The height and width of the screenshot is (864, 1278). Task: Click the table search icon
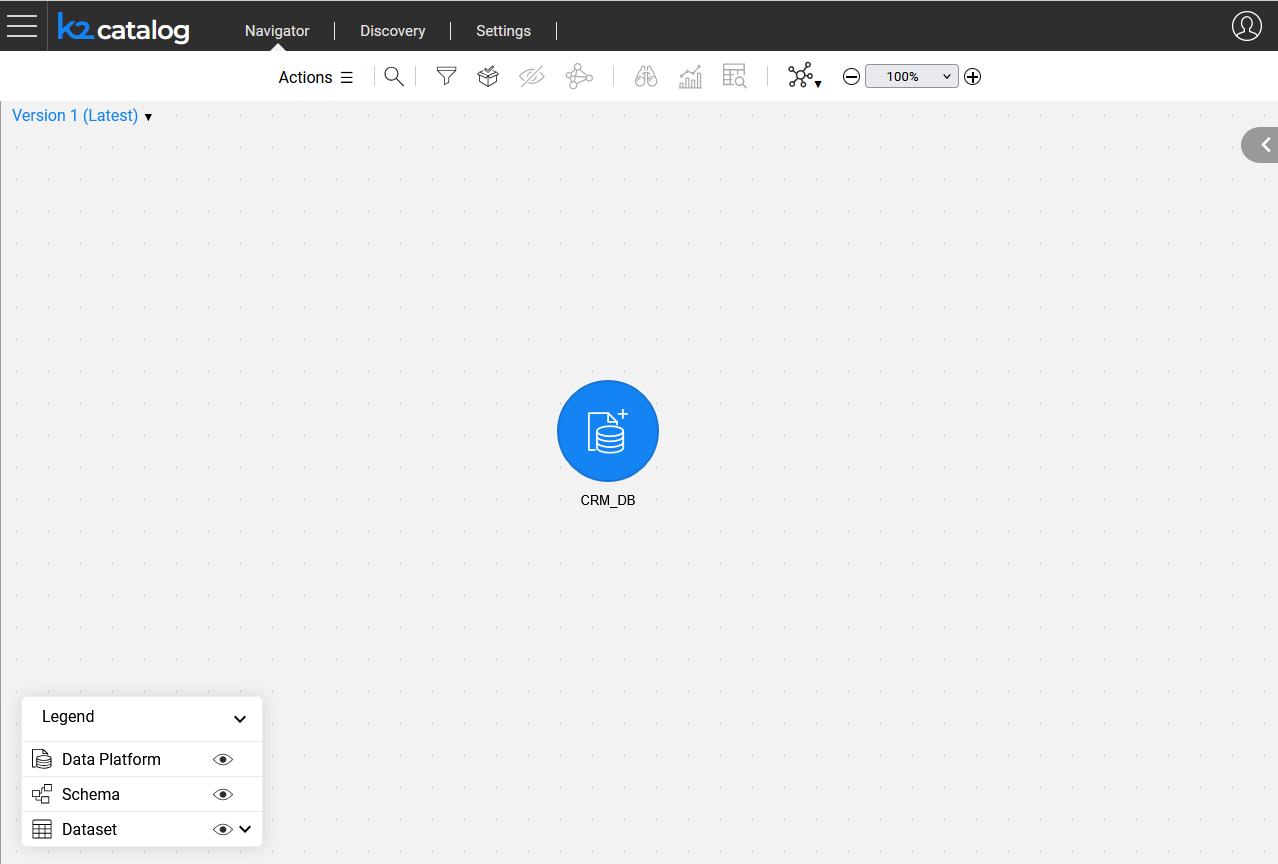click(x=735, y=77)
